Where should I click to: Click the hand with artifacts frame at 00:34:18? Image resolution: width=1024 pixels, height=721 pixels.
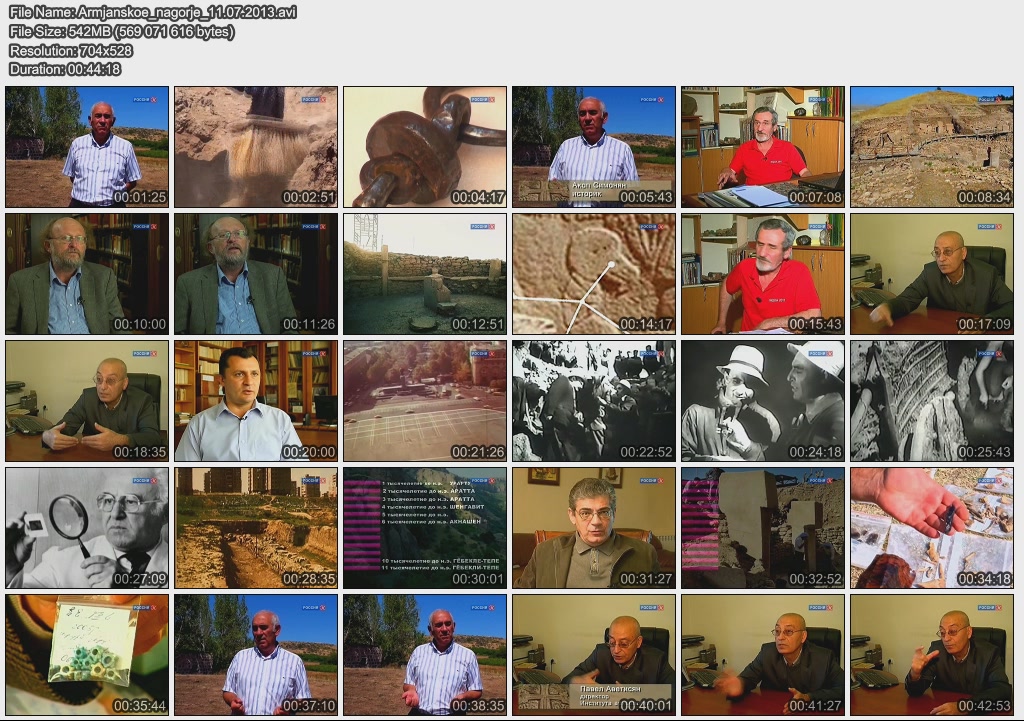[x=932, y=527]
